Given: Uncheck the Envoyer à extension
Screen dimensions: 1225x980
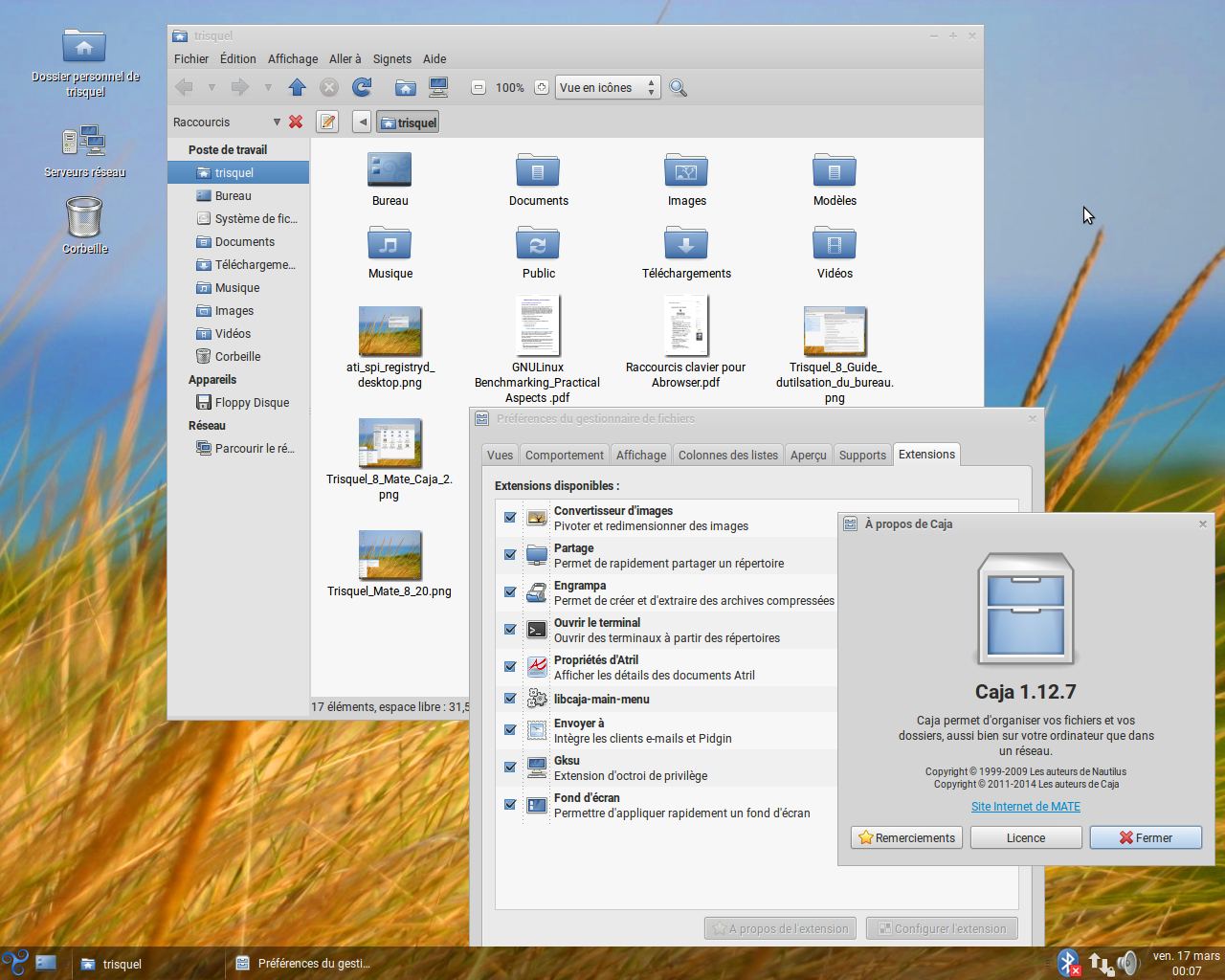Looking at the screenshot, I should pyautogui.click(x=510, y=730).
